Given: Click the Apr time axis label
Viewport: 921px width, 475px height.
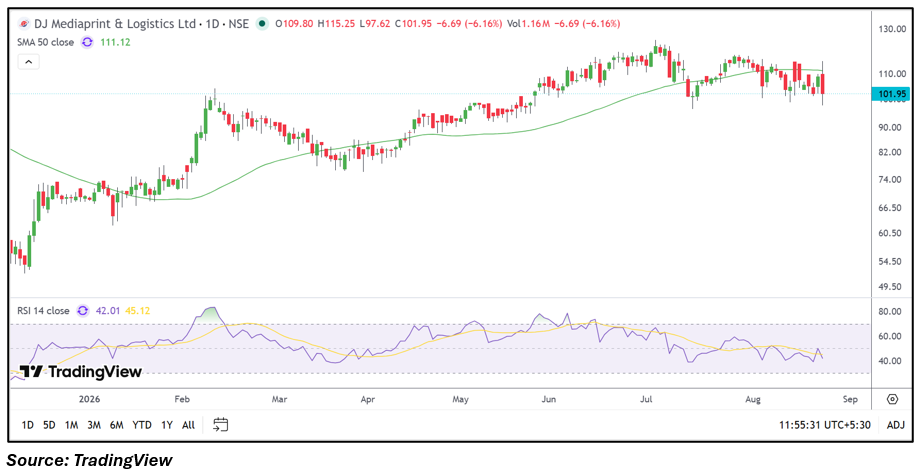Looking at the screenshot, I should (x=368, y=399).
